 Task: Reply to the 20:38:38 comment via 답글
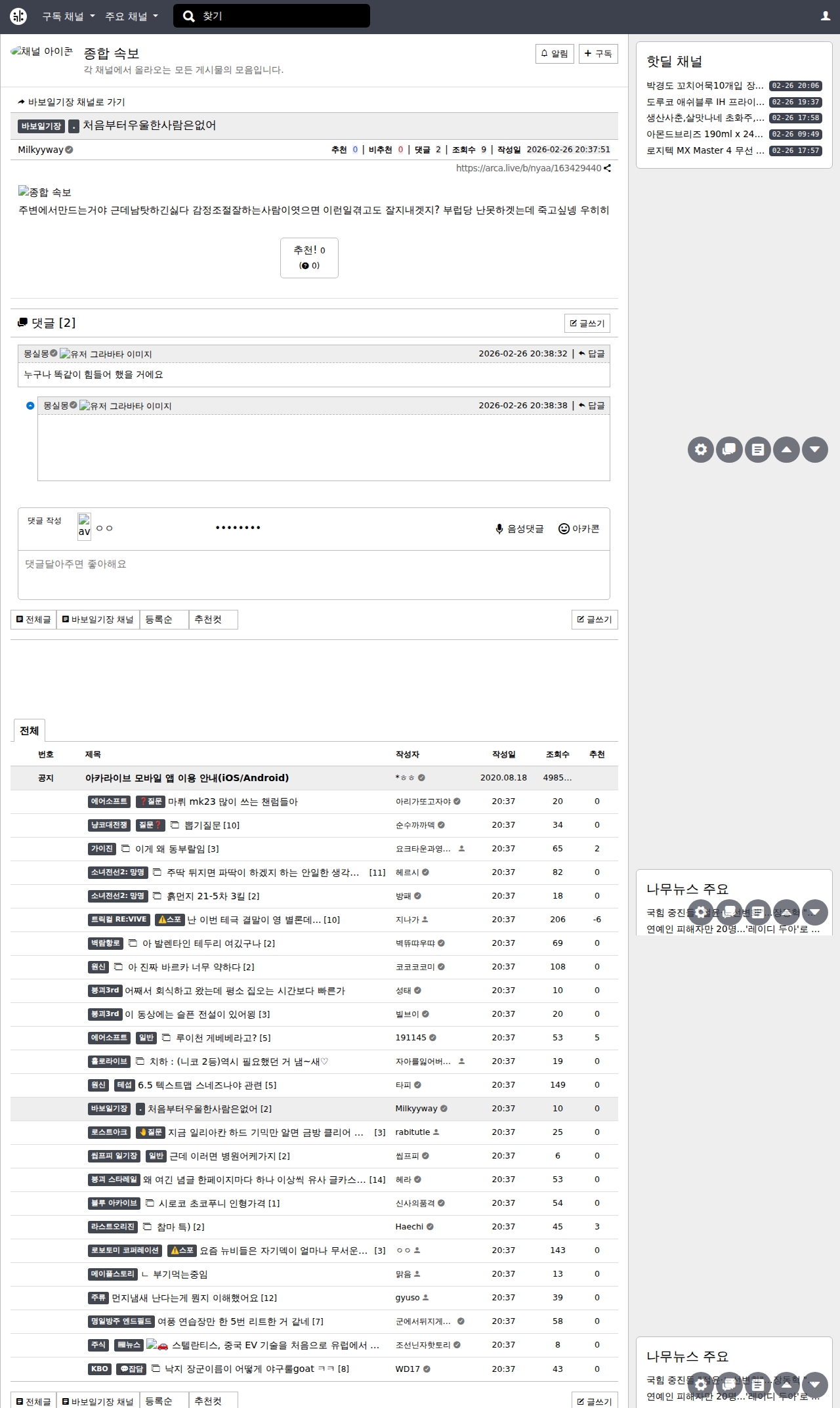tap(592, 406)
